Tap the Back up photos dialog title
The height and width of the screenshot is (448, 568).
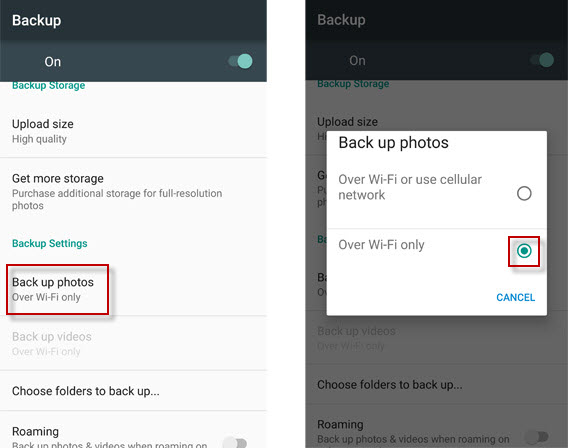click(x=393, y=143)
